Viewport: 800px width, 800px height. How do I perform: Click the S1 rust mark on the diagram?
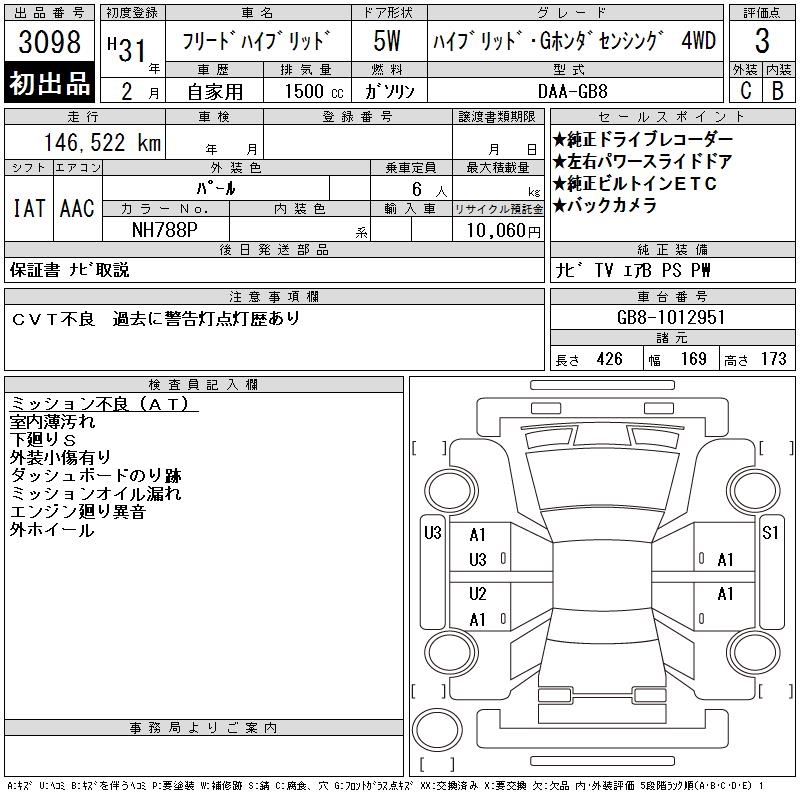click(x=770, y=532)
